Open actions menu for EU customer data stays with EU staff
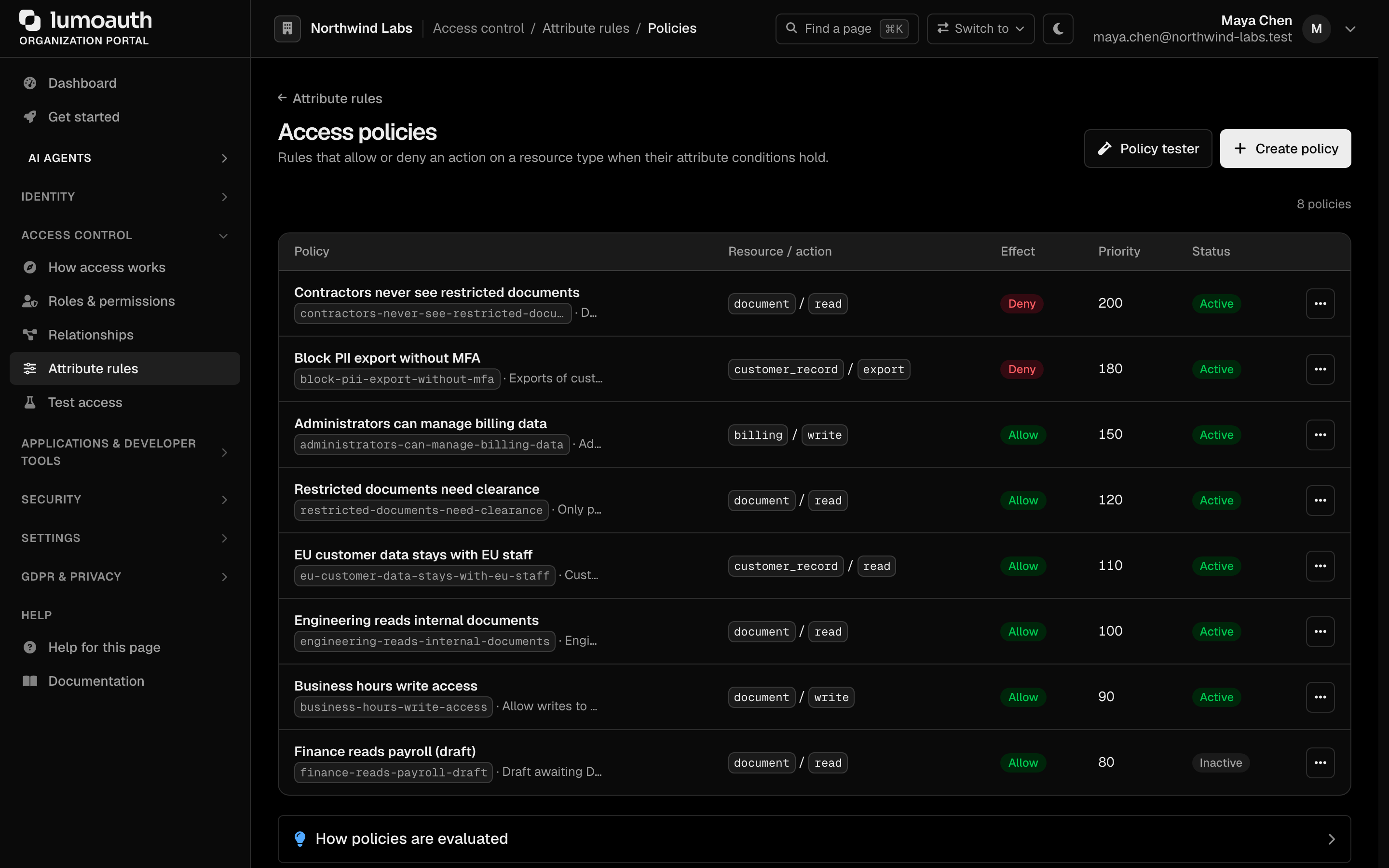1389x868 pixels. pyautogui.click(x=1320, y=566)
